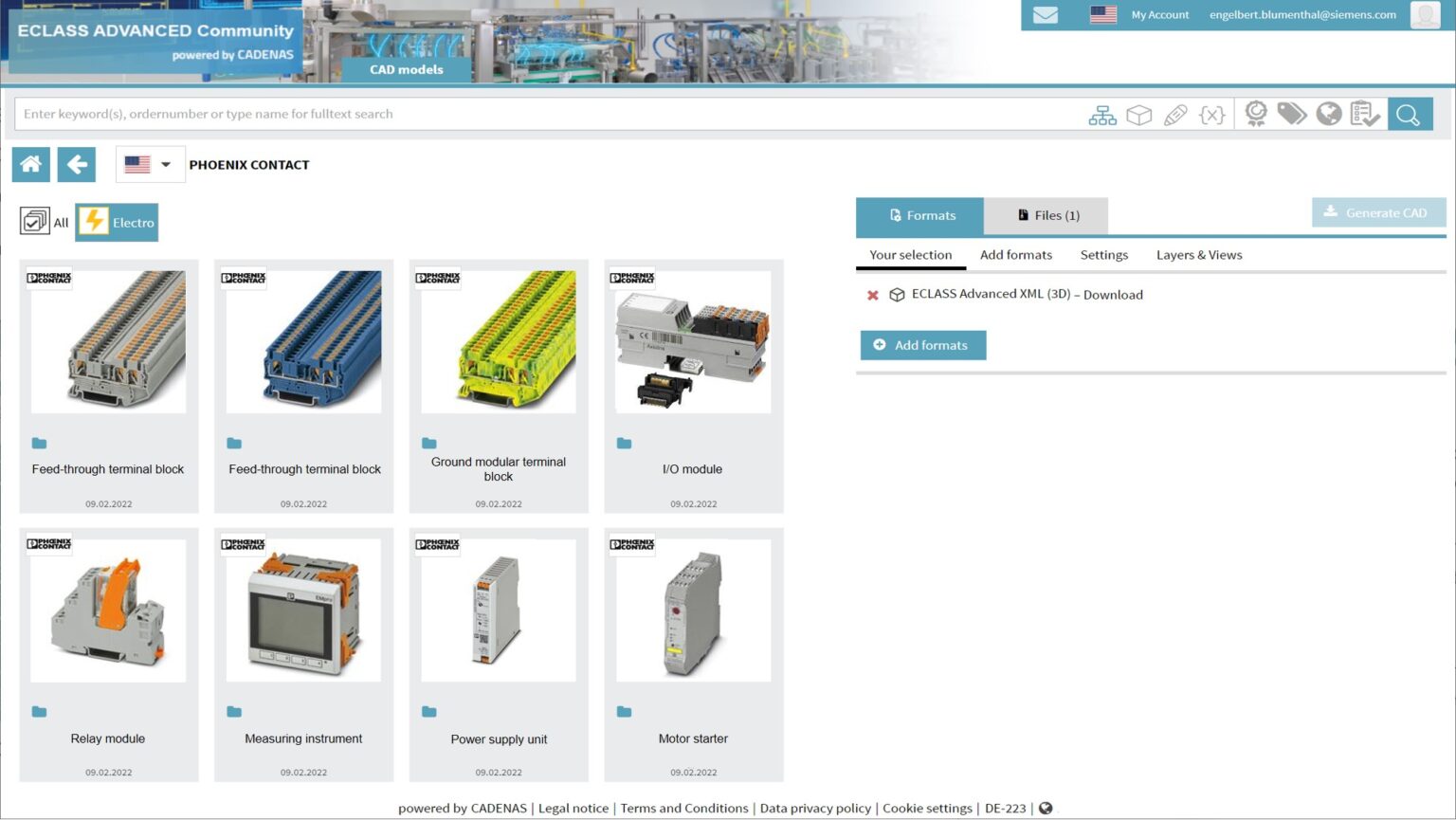Open the Relay module thumbnail
The height and width of the screenshot is (820, 1456).
108,610
